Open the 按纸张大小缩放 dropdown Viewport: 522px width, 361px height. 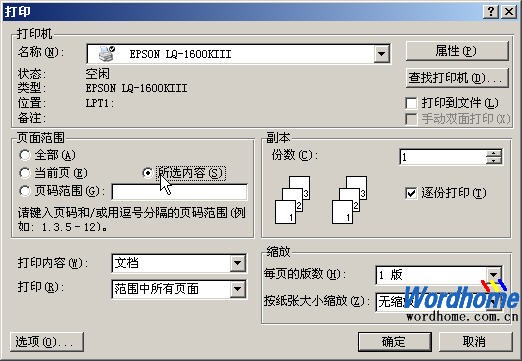[x=494, y=302]
